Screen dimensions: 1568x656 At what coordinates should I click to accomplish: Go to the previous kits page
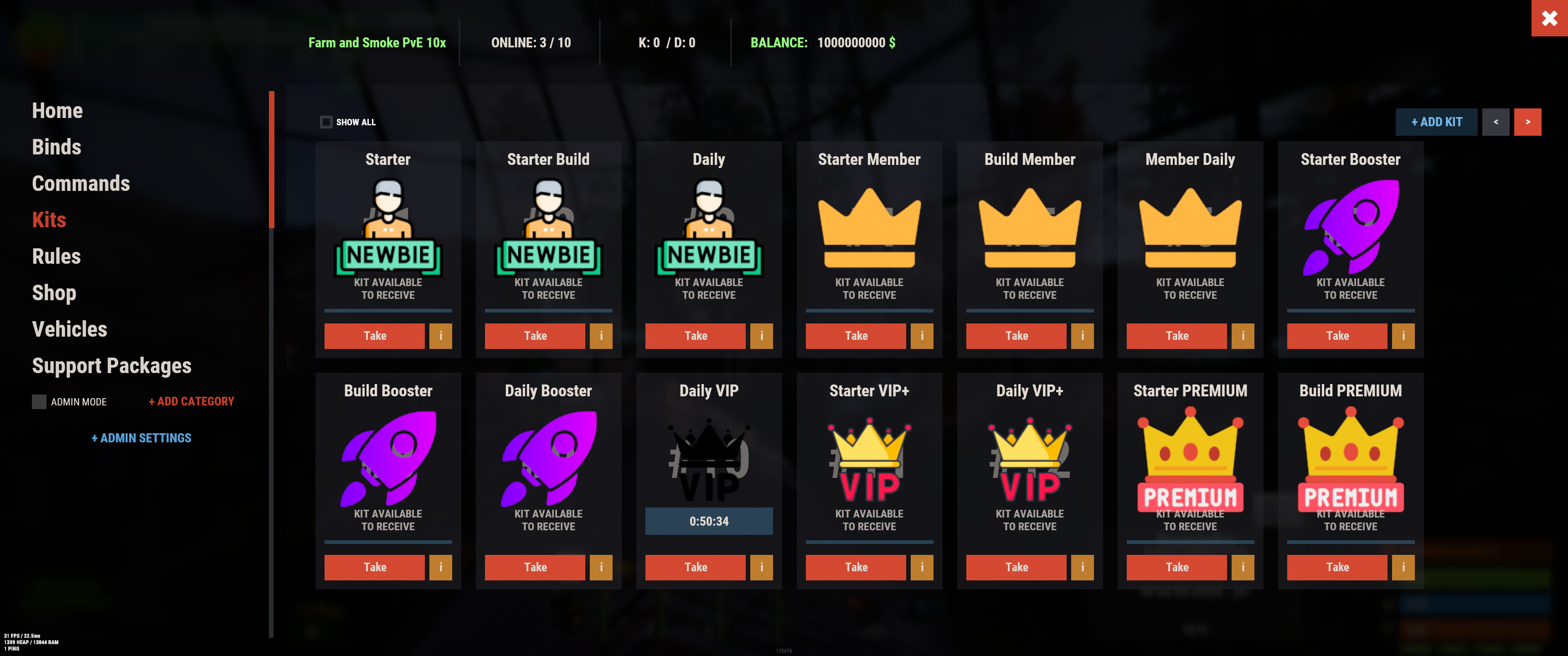(1496, 122)
